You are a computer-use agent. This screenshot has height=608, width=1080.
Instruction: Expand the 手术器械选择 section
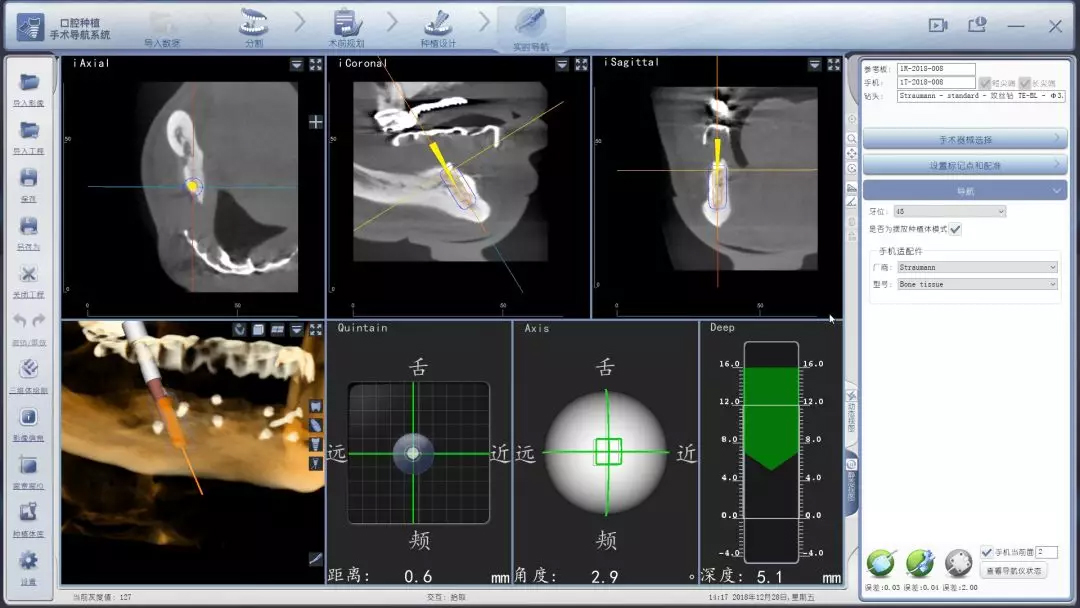(964, 139)
